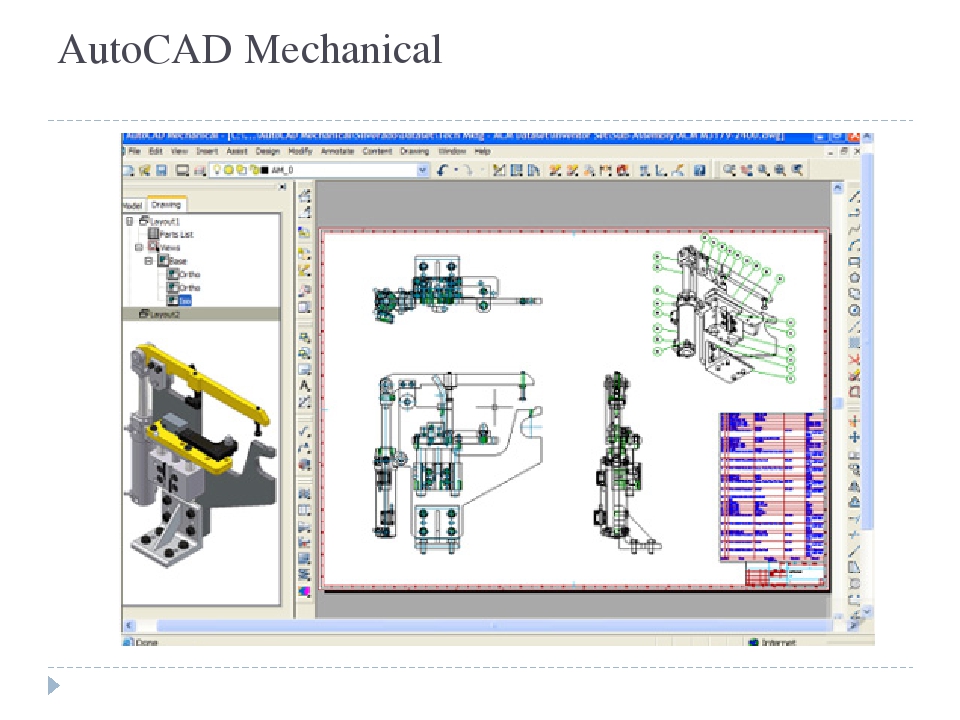Screen dimensions: 960x720
Task: Open the Help menu
Action: (482, 151)
